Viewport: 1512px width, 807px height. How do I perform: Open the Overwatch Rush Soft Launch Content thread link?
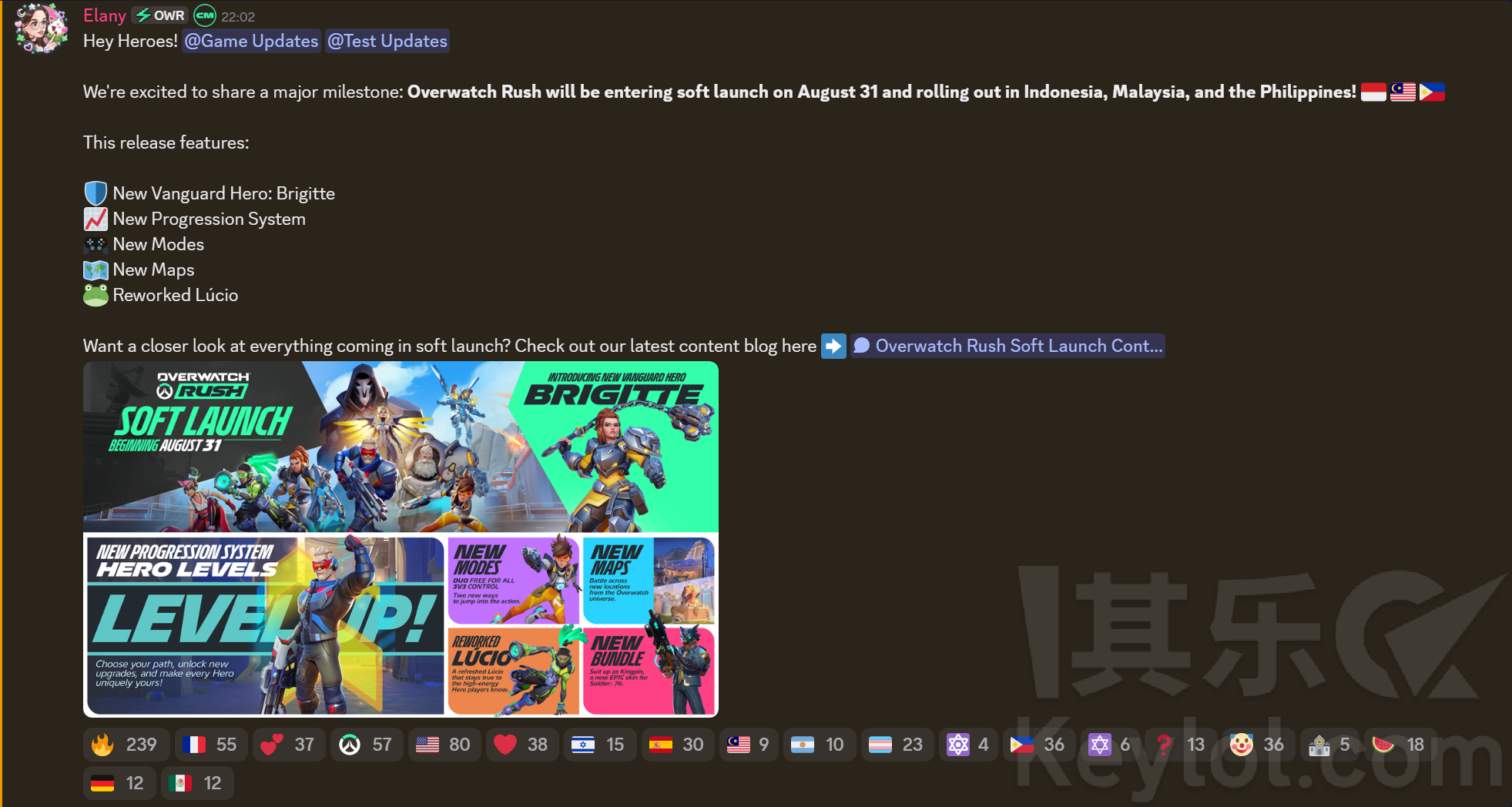click(x=1007, y=346)
